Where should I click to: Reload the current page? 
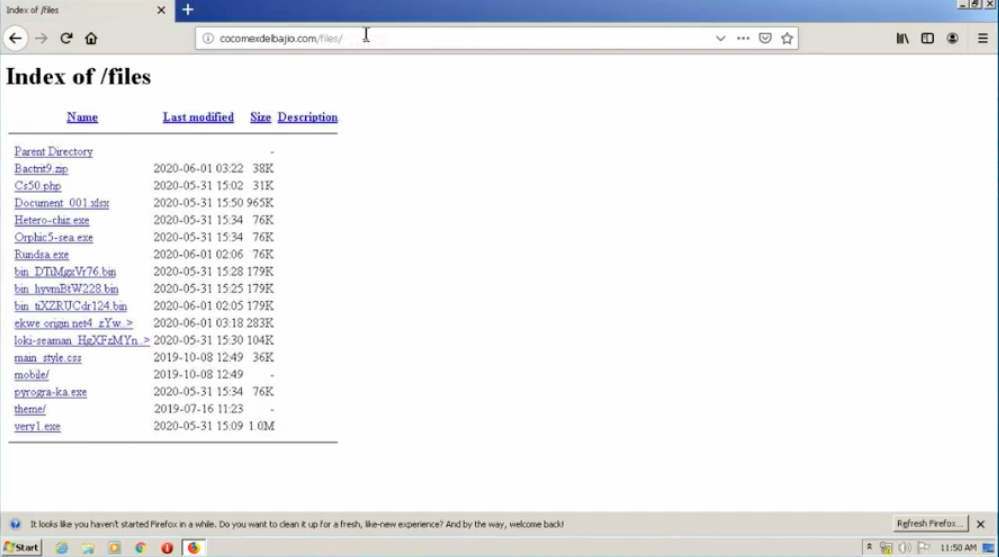66,38
